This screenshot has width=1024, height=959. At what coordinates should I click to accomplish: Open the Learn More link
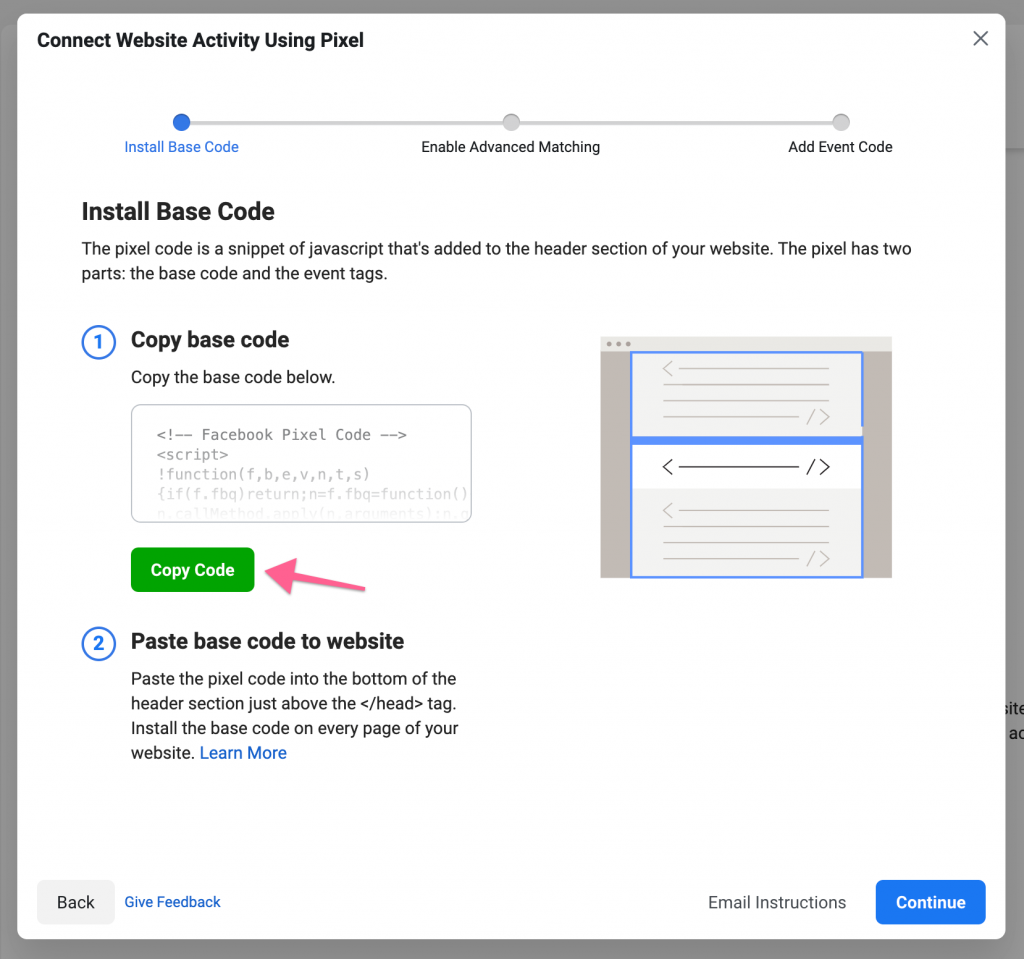[x=243, y=753]
